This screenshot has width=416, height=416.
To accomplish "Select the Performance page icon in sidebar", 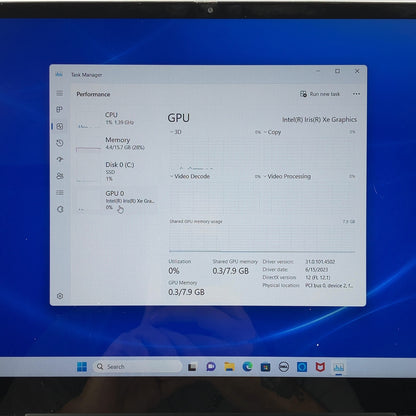I will 60,126.
